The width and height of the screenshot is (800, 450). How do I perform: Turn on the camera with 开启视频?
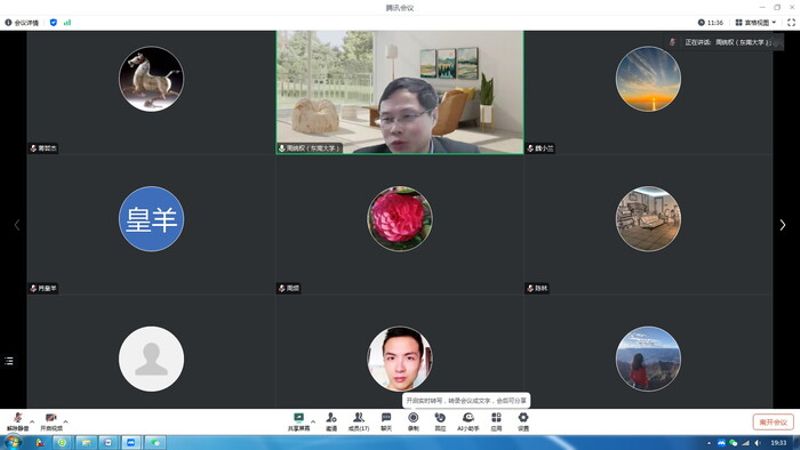(51, 418)
